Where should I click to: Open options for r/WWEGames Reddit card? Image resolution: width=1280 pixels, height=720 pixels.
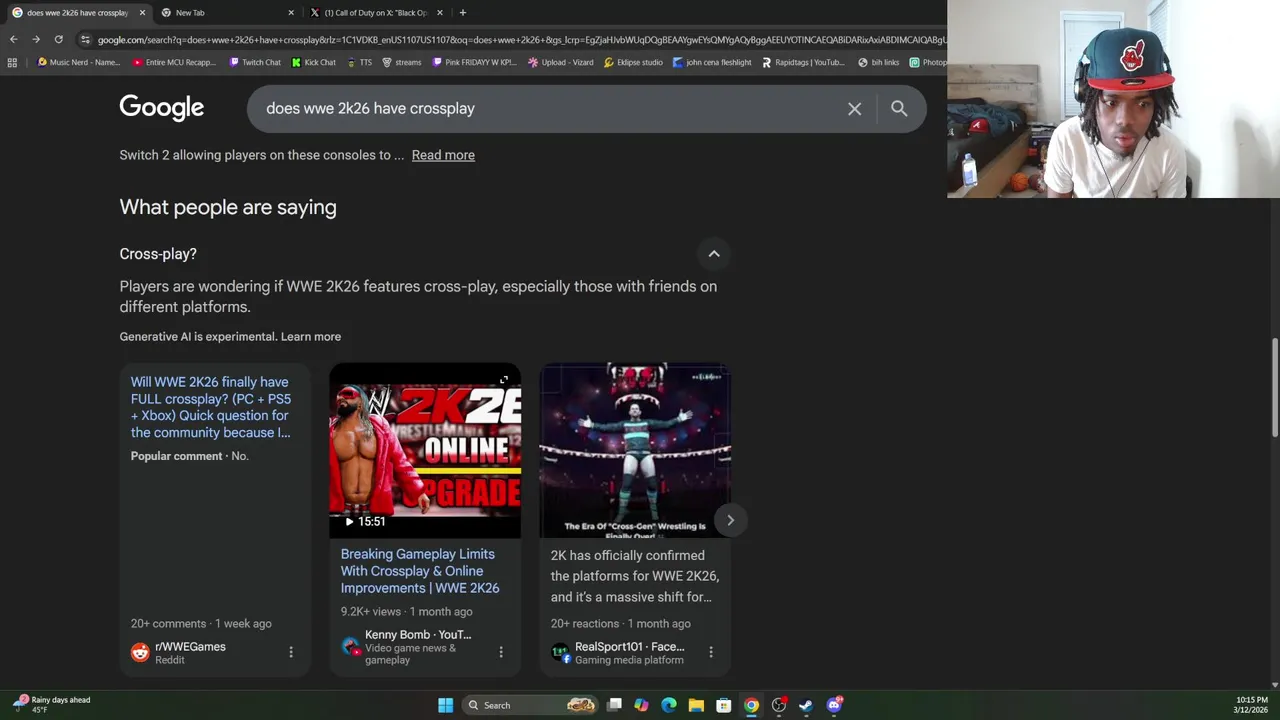point(291,652)
